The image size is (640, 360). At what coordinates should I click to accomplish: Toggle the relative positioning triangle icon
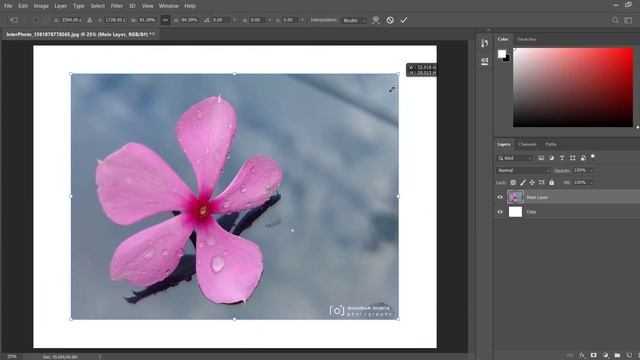pyautogui.click(x=90, y=20)
